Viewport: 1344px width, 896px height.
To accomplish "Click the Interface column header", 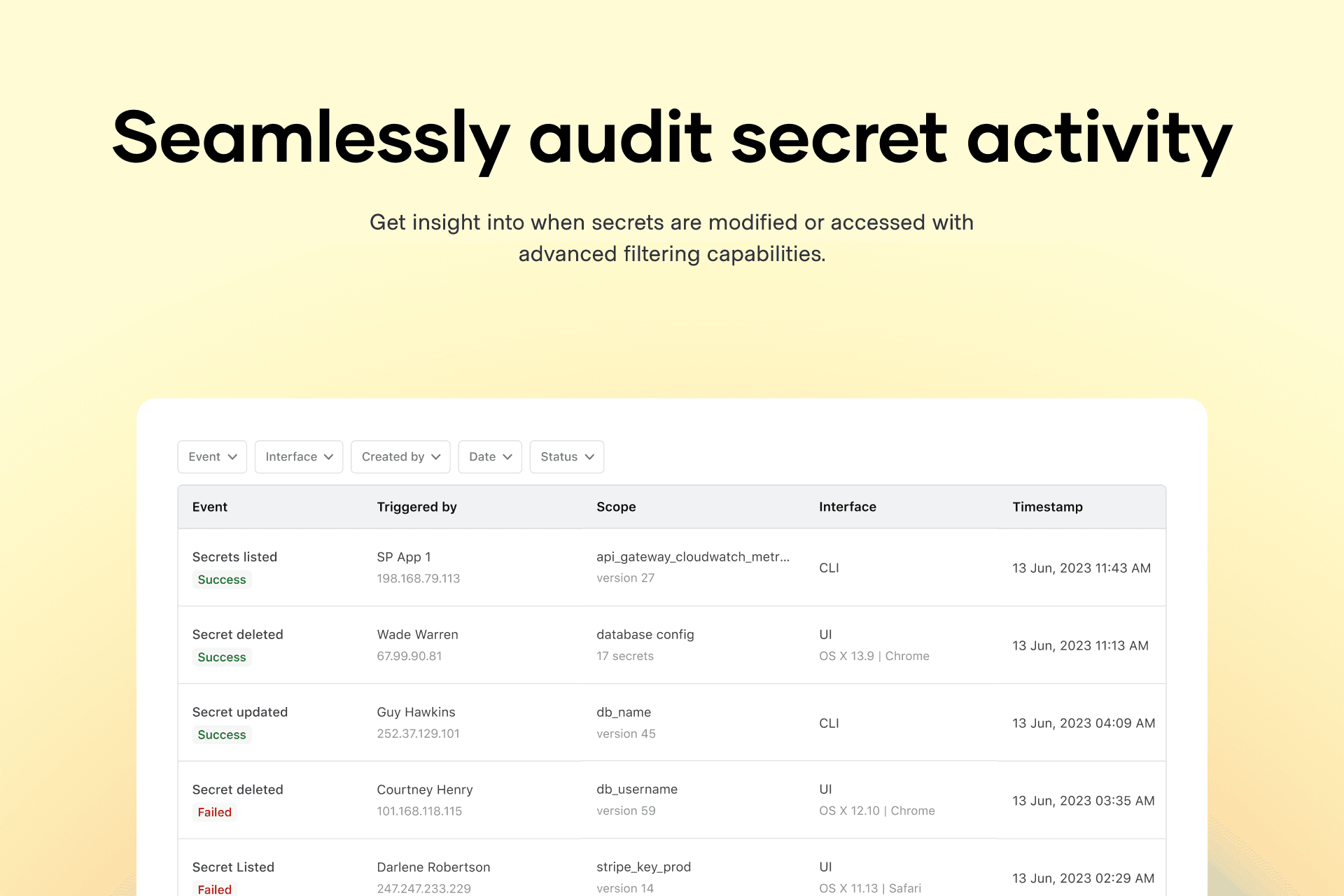I will point(847,507).
